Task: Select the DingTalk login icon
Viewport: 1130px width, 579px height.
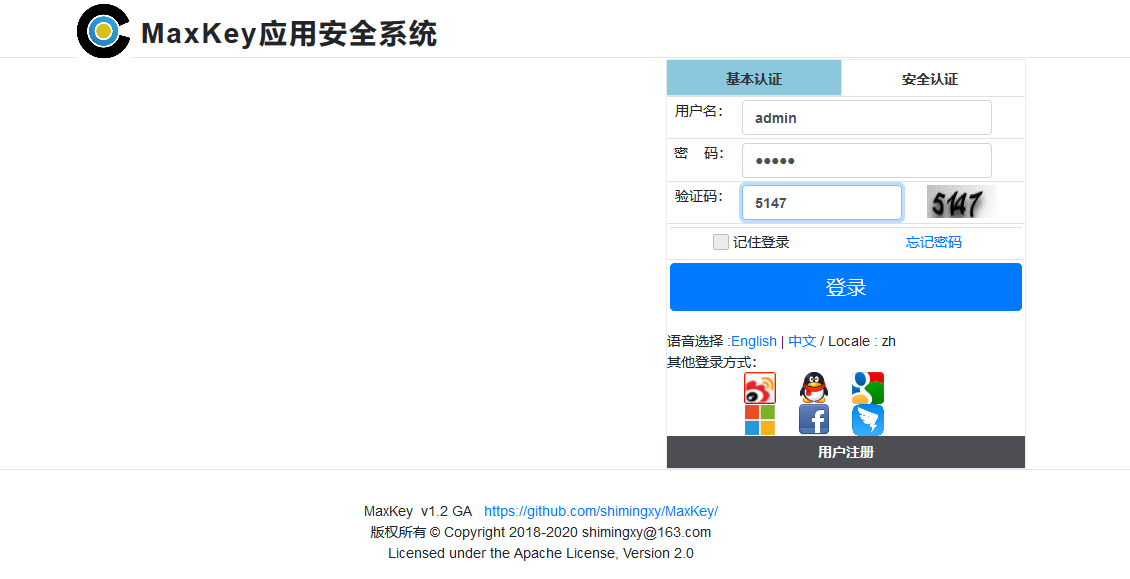Action: tap(867, 420)
